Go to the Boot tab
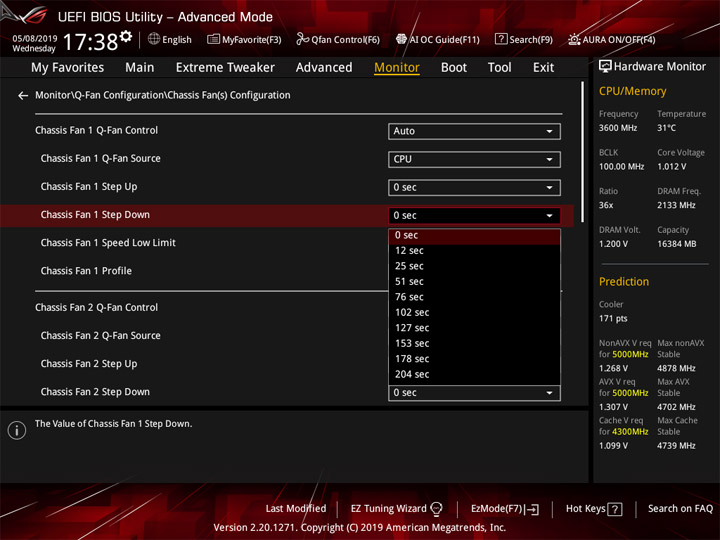The width and height of the screenshot is (720, 540). [x=454, y=68]
